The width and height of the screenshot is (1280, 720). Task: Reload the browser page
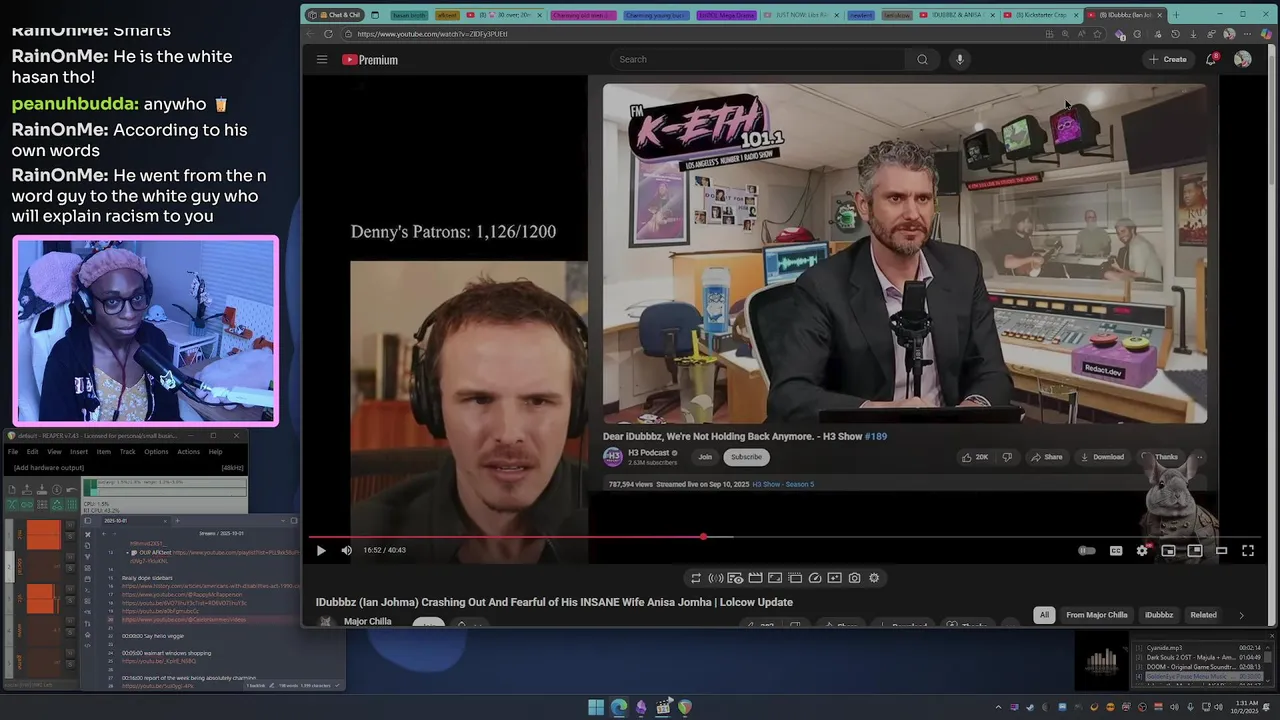[x=328, y=33]
